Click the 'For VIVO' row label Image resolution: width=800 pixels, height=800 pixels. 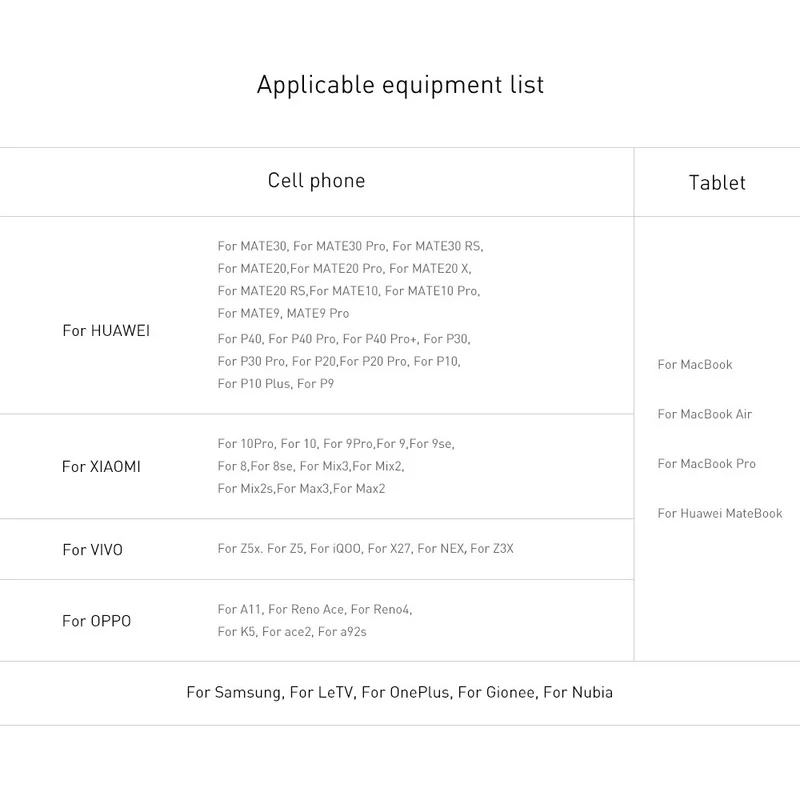point(92,550)
